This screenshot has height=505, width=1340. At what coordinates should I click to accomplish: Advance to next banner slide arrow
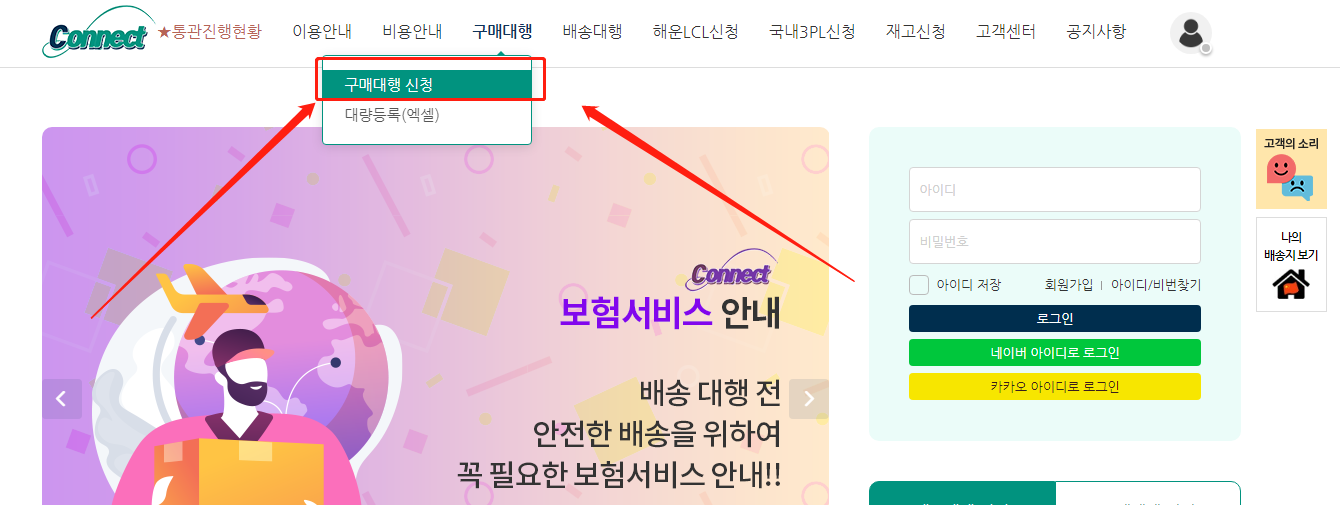(809, 399)
